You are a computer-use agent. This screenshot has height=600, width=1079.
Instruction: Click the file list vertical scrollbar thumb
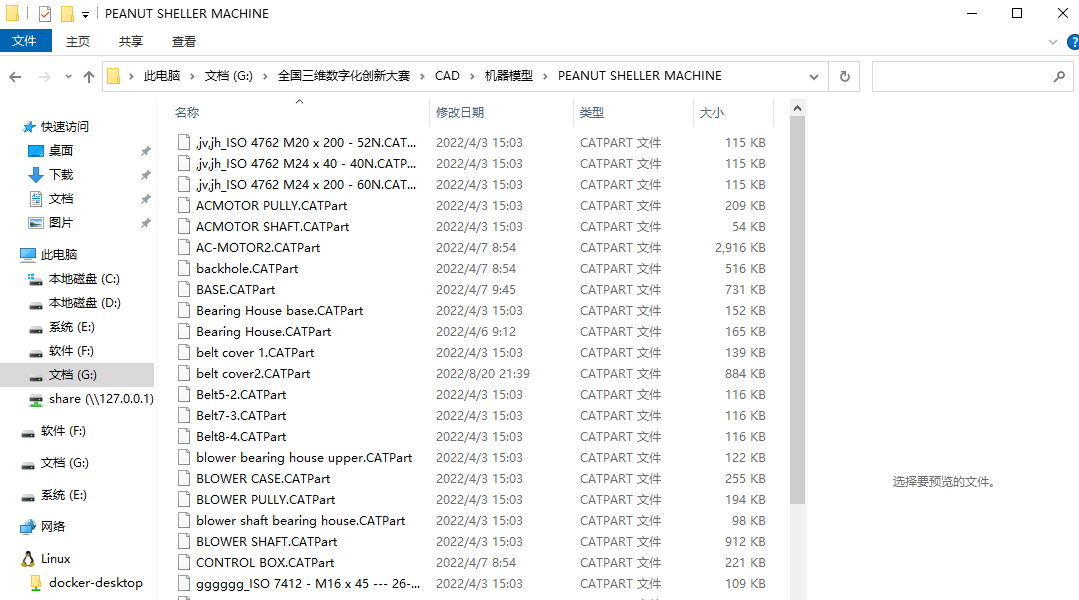797,310
